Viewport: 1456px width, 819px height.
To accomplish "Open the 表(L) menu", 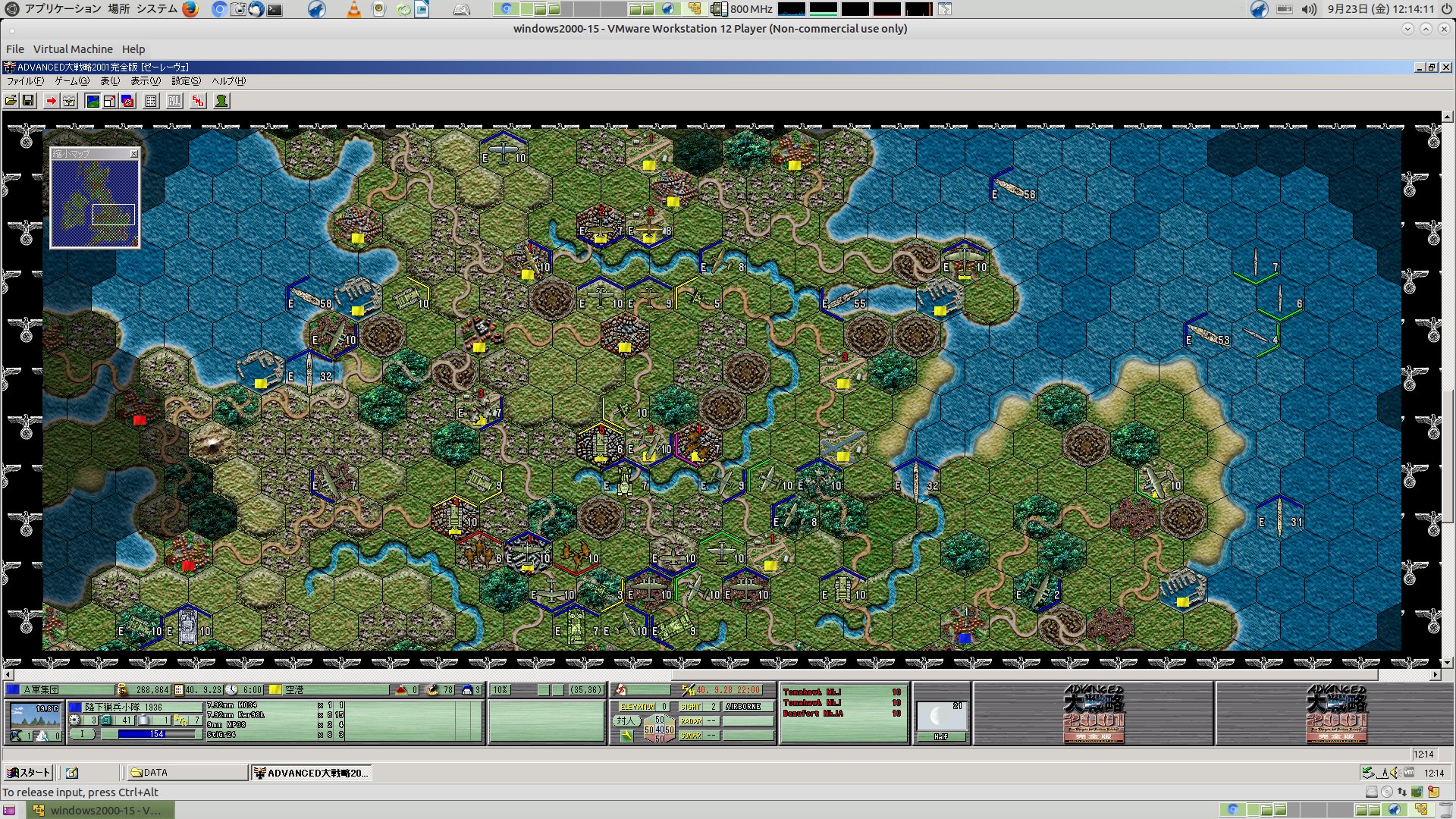I will point(110,81).
